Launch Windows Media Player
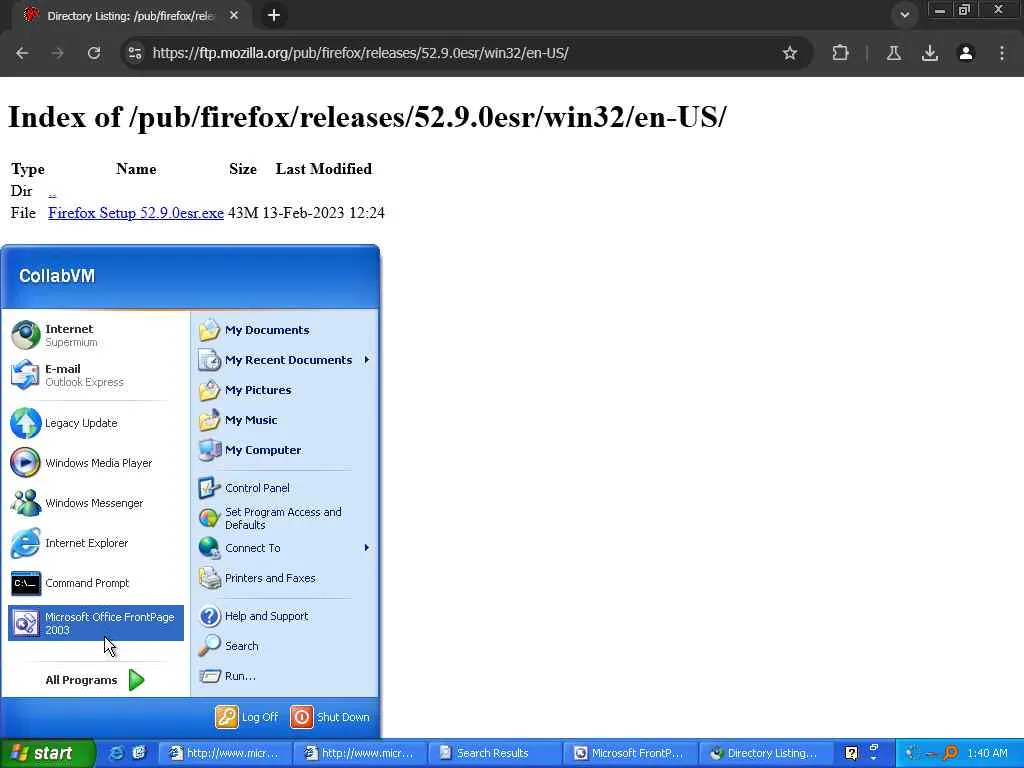 [96, 463]
